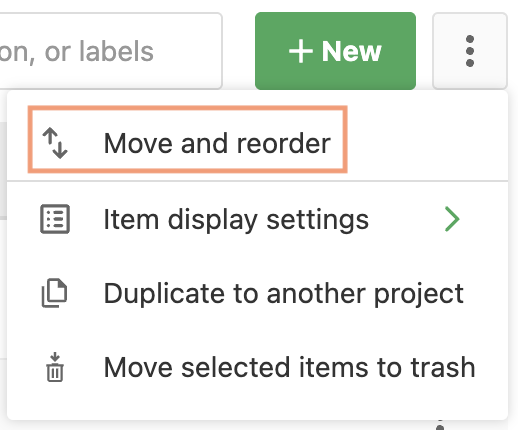This screenshot has width=518, height=430.
Task: Click the highlighted Move and reorder box
Action: tap(188, 139)
